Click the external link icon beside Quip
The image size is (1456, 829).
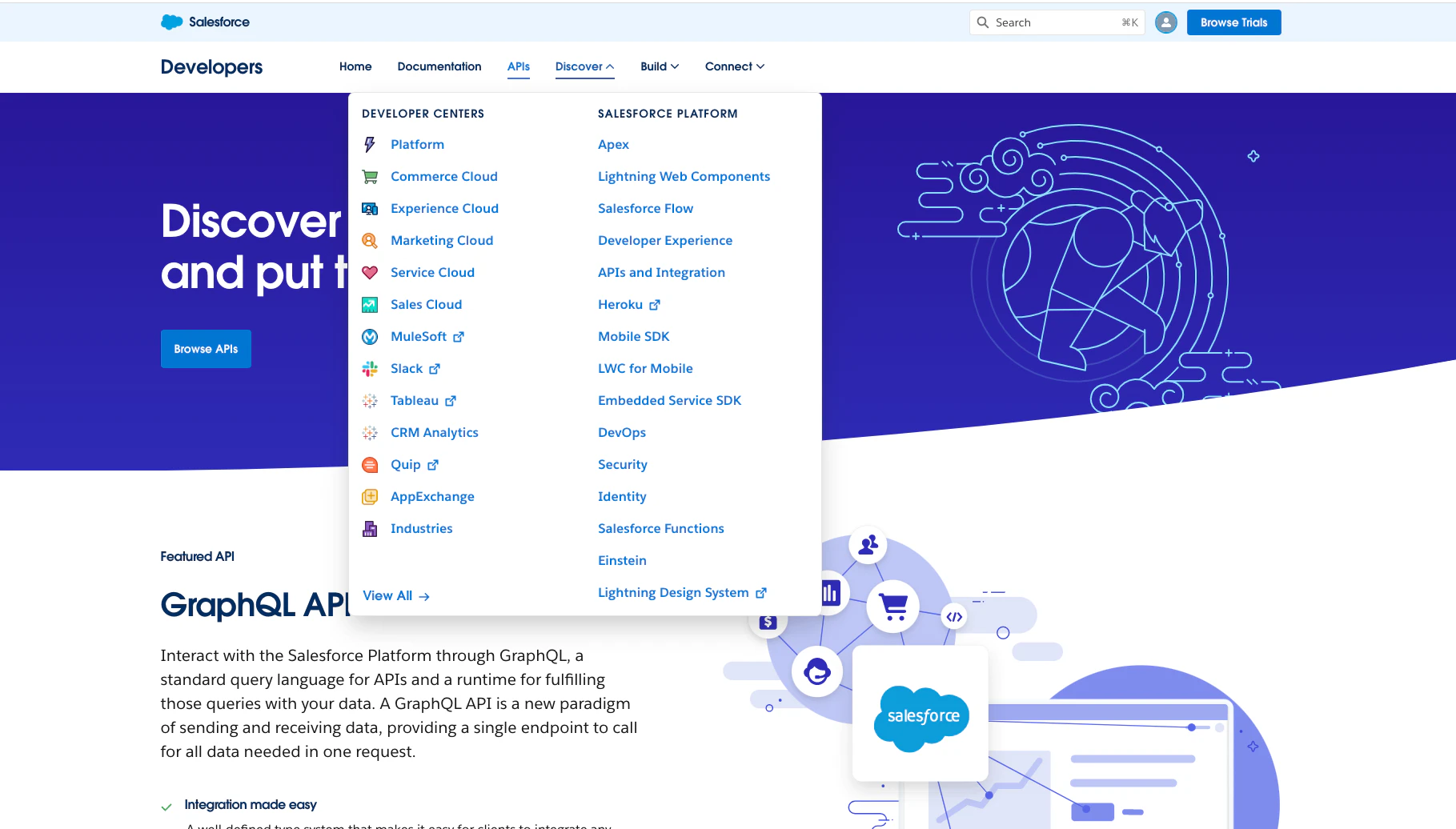click(x=433, y=465)
